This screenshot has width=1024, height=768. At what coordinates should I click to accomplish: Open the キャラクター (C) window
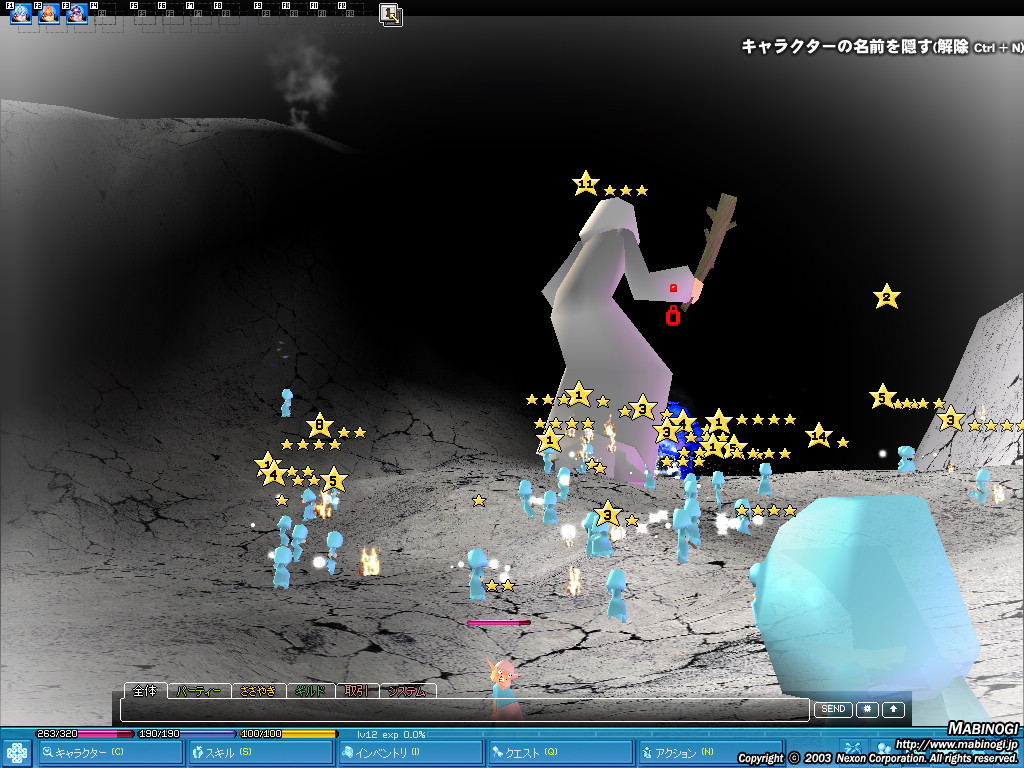[110, 753]
